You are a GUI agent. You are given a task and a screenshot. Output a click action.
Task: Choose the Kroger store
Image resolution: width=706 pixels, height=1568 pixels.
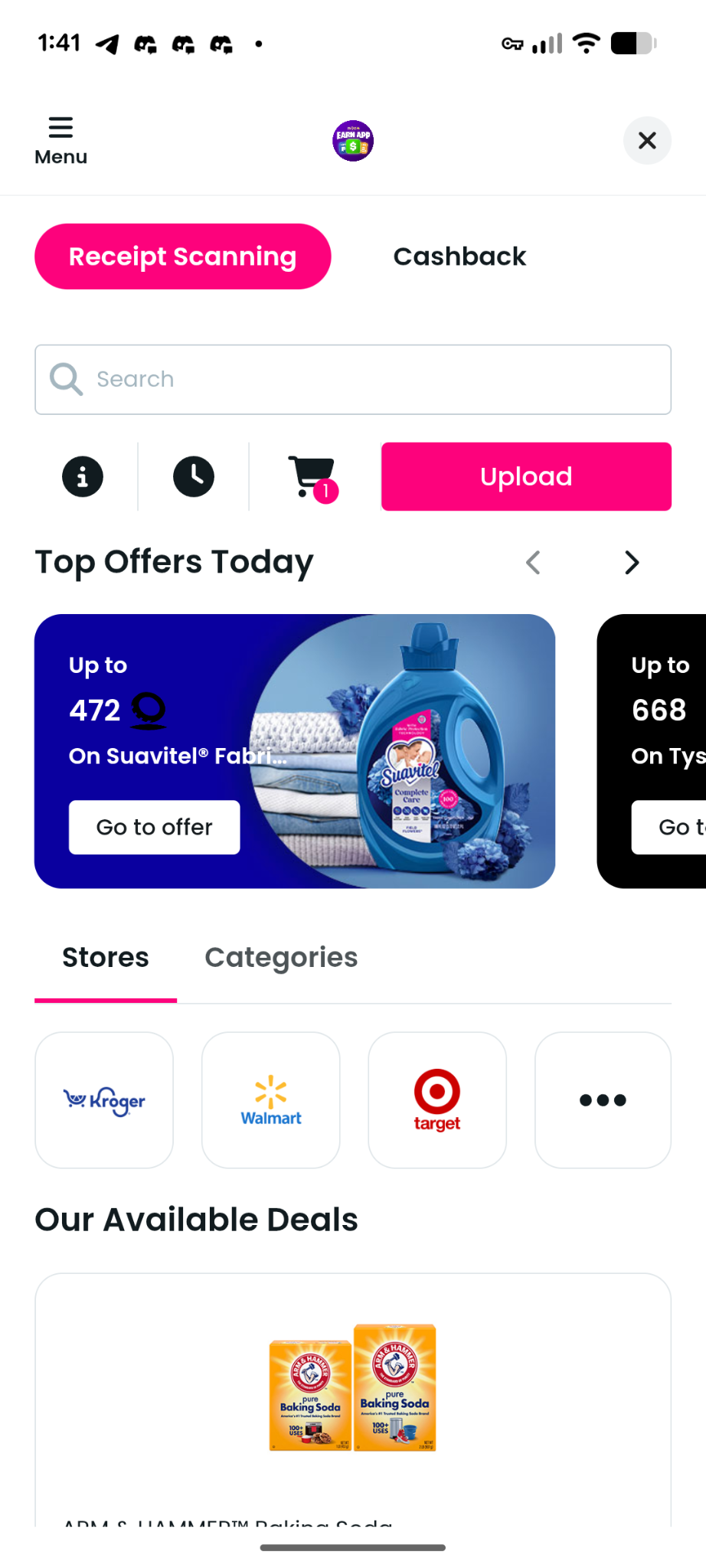click(x=104, y=1100)
